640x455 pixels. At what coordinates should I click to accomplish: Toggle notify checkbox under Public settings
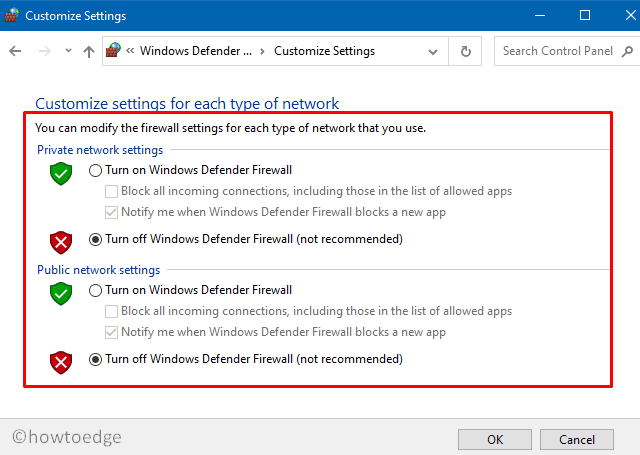pos(111,332)
